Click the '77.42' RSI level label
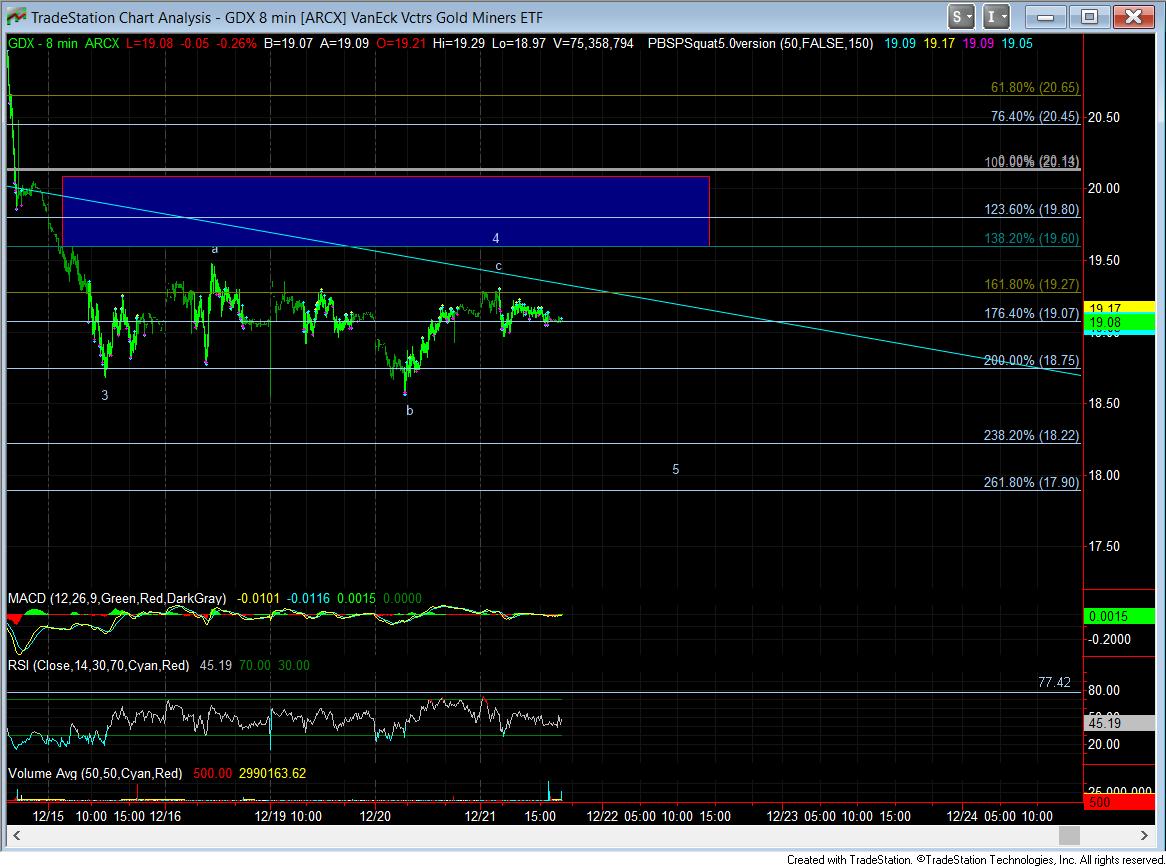Viewport: 1166px width, 866px height. (x=1054, y=682)
